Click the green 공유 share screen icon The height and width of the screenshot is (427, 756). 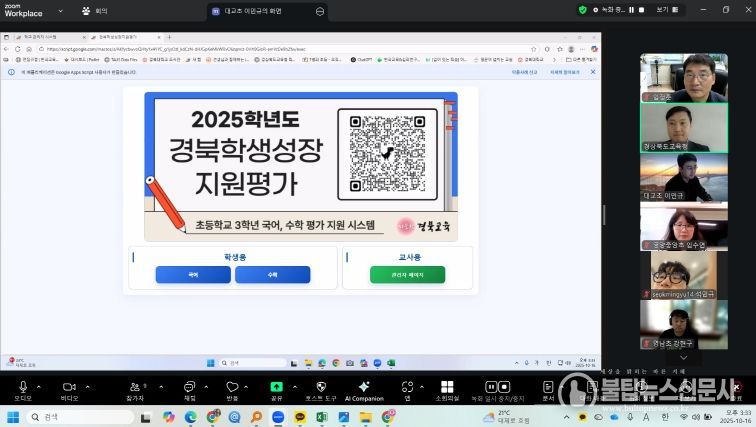point(276,385)
